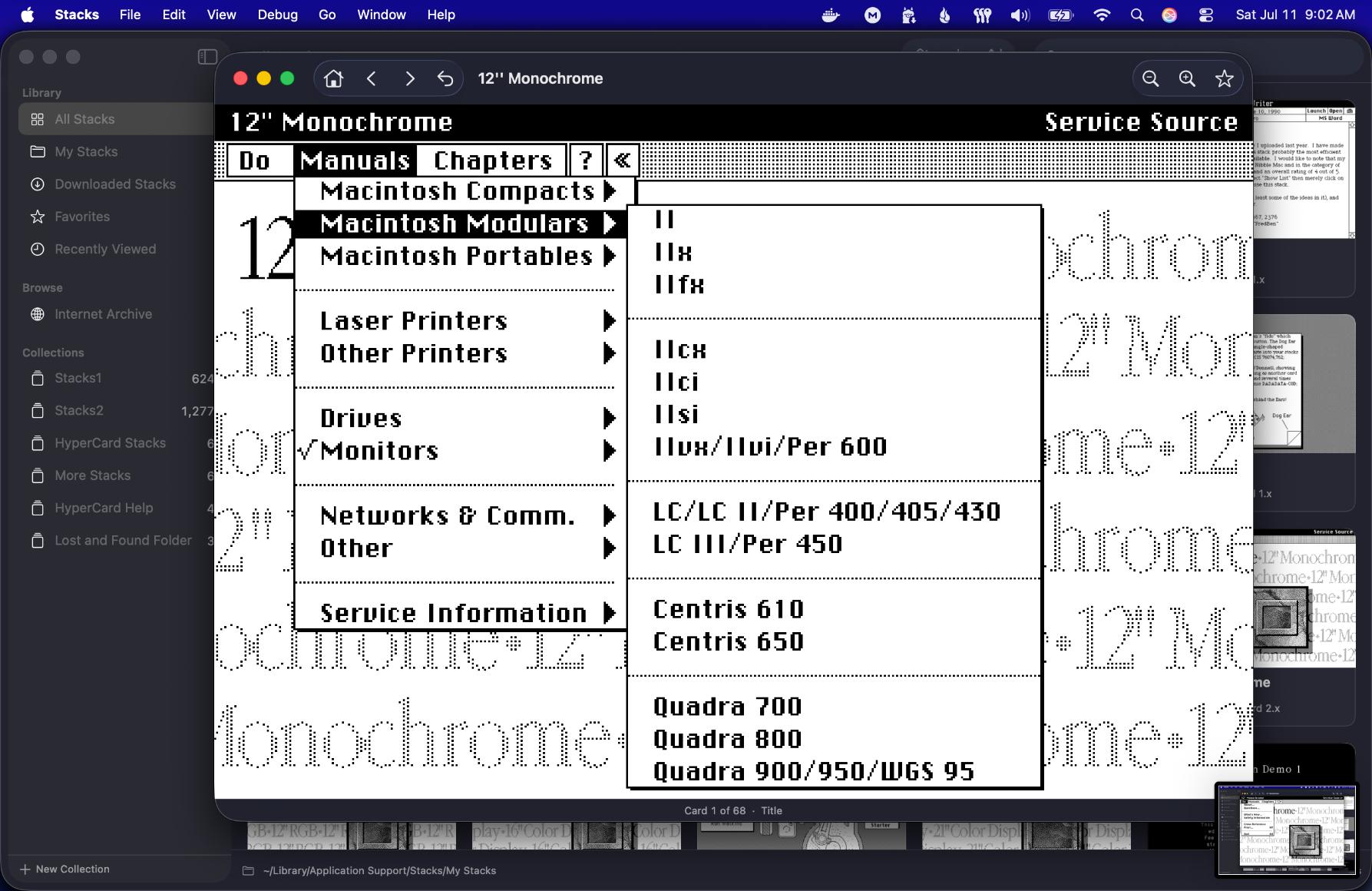Image resolution: width=1372 pixels, height=891 pixels.
Task: Open Favorites in the sidebar
Action: [x=116, y=217]
